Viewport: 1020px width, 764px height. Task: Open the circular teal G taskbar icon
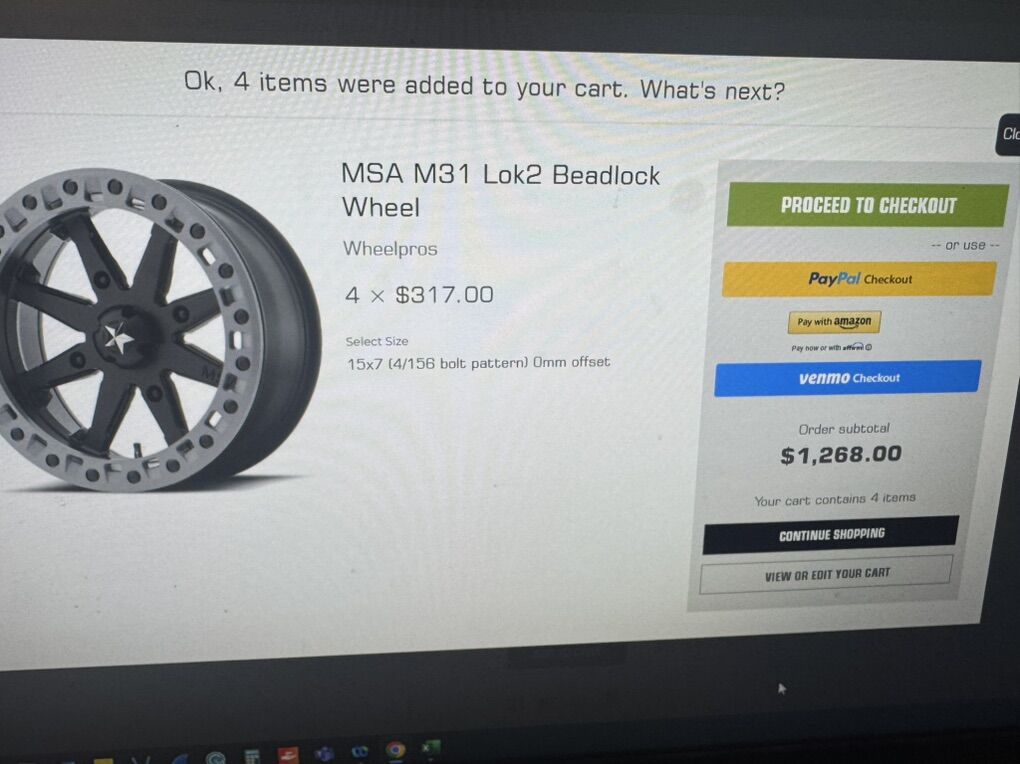pos(215,758)
